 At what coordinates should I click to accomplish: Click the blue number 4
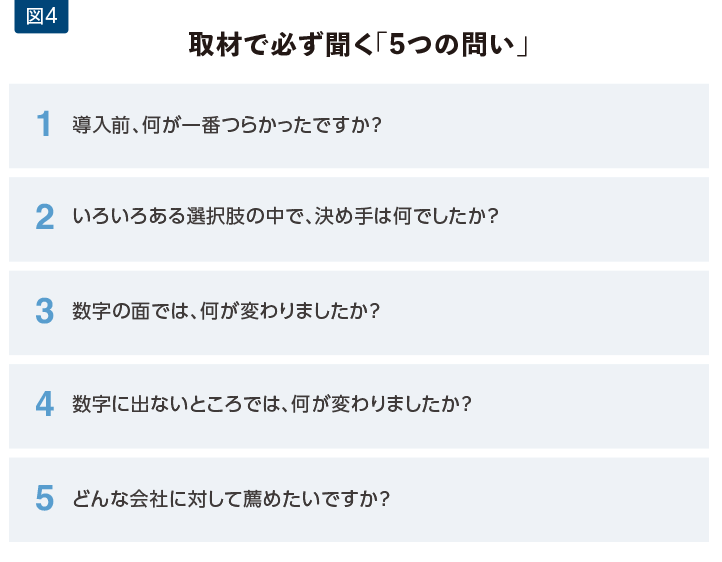[45, 404]
